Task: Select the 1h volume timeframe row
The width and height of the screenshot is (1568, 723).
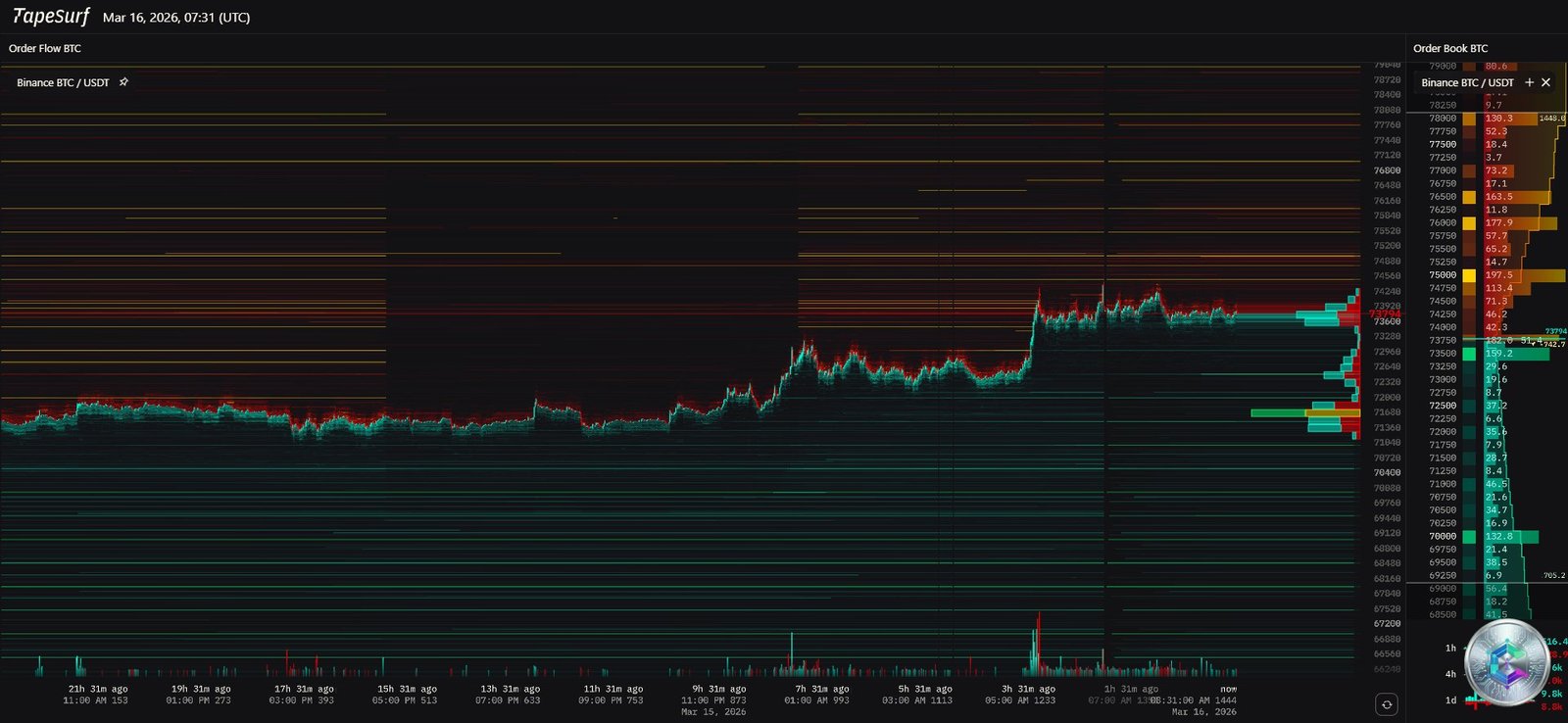Action: [x=1450, y=648]
